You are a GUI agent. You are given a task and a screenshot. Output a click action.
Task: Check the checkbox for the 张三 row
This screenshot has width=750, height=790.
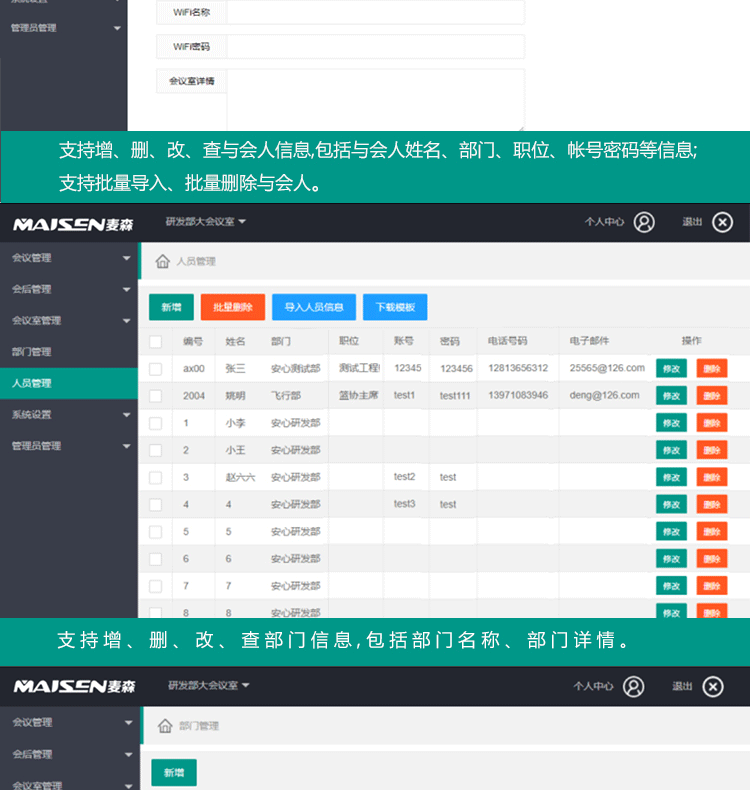(155, 369)
